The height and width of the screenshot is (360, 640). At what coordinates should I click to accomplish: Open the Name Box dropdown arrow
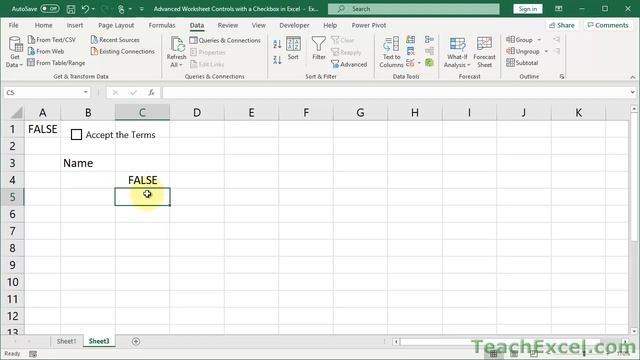[x=86, y=93]
